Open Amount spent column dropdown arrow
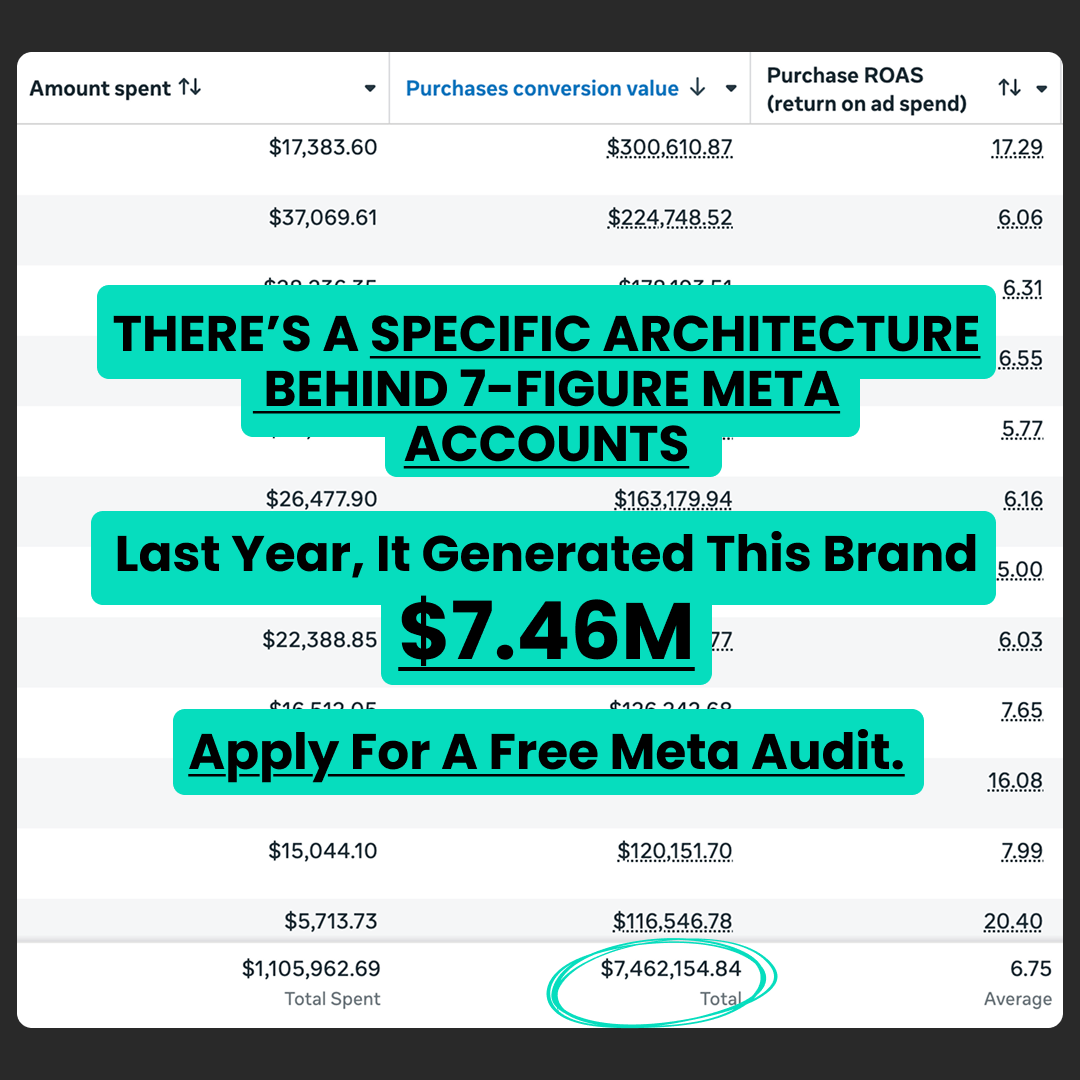This screenshot has width=1080, height=1080. [x=370, y=88]
